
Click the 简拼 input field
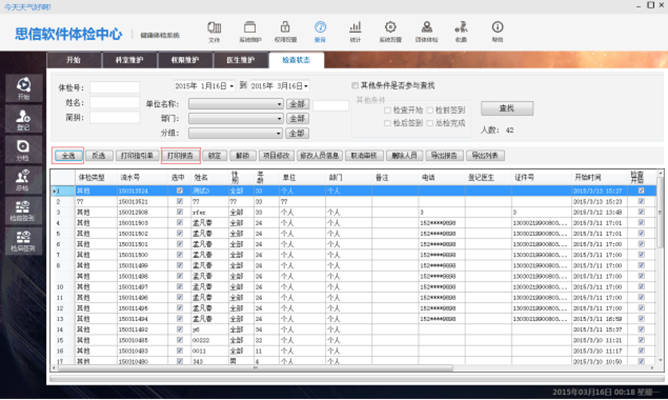(115, 117)
